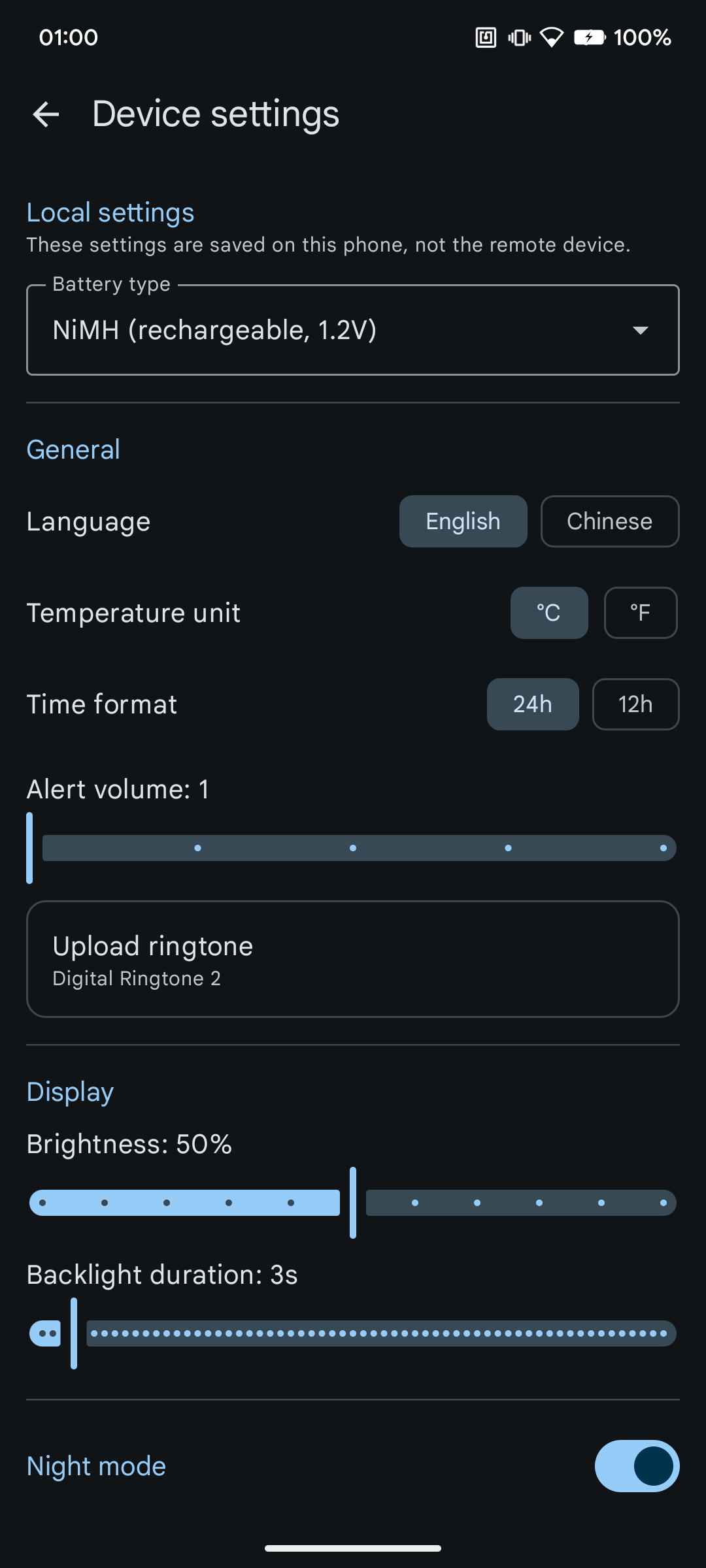Tap the battery charging icon

coord(590,37)
